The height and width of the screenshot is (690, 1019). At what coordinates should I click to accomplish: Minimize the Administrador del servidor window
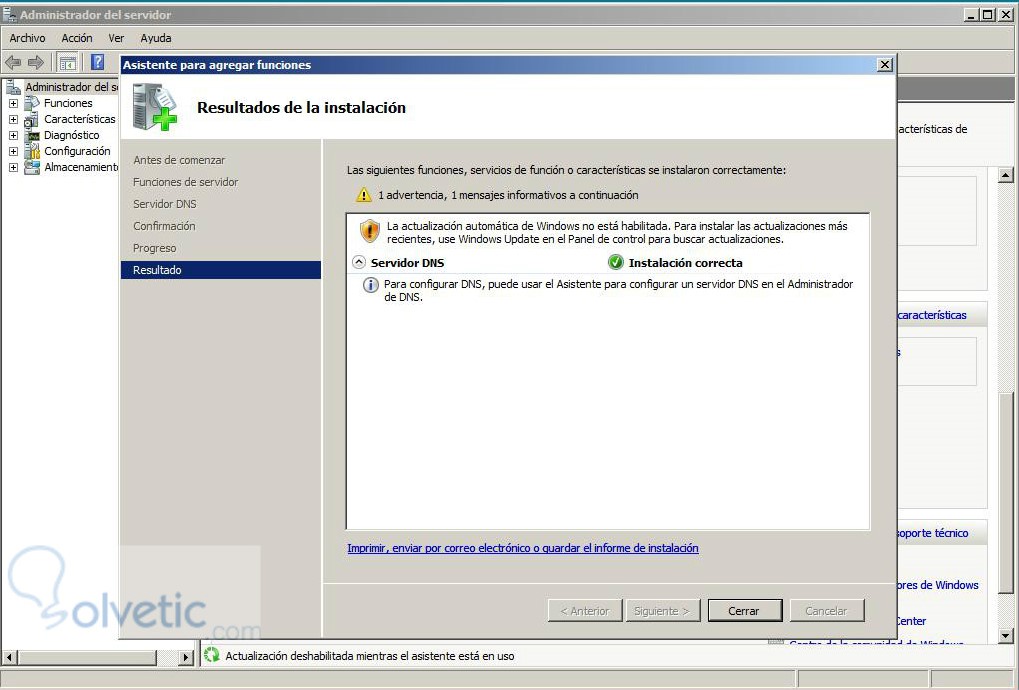972,14
